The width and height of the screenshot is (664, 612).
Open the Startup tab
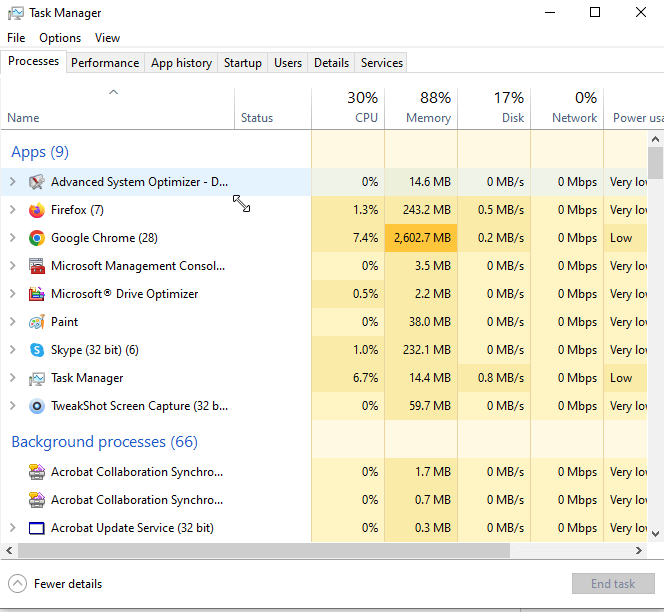[242, 62]
